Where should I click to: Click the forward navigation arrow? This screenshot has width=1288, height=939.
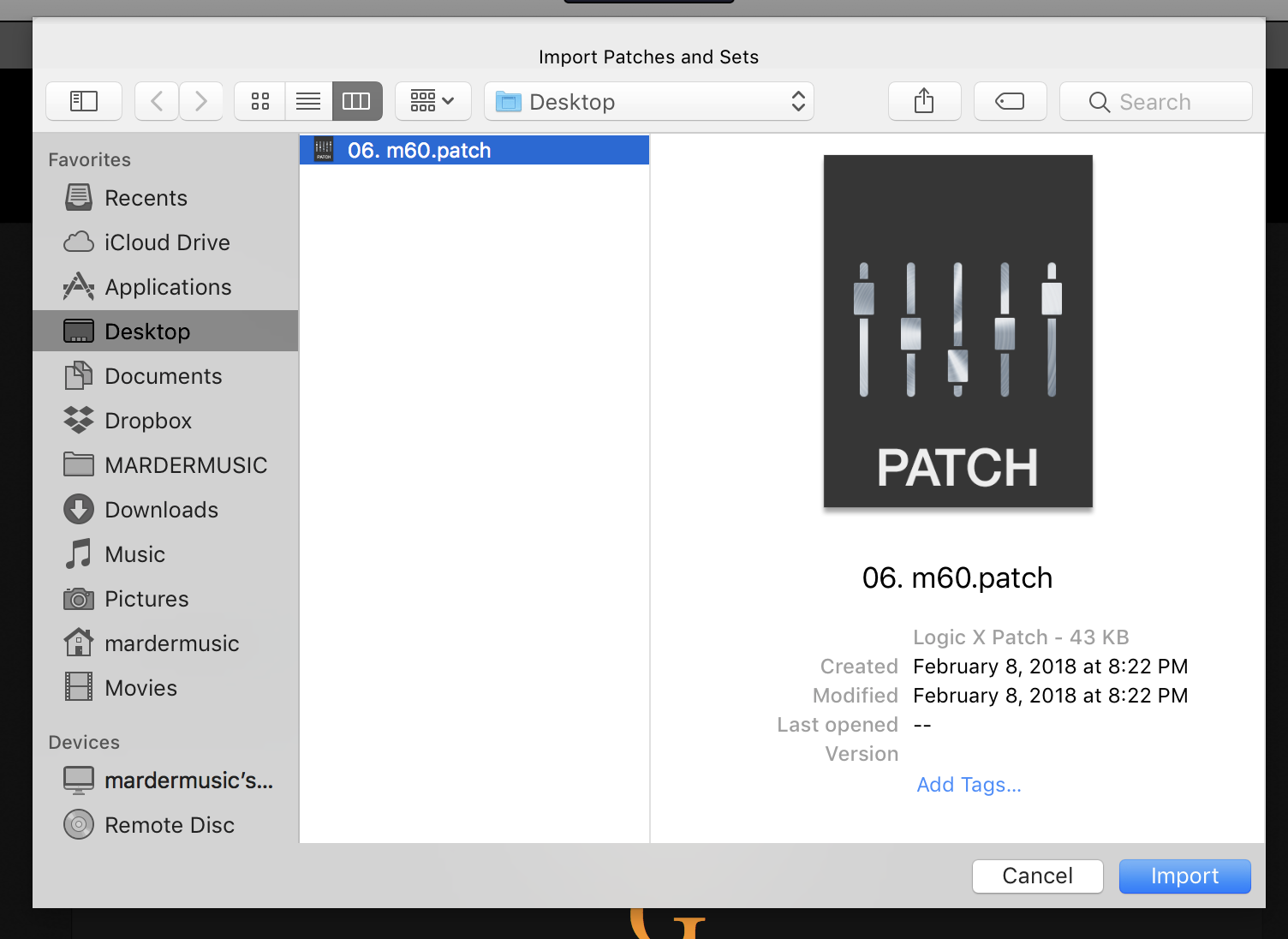(201, 102)
